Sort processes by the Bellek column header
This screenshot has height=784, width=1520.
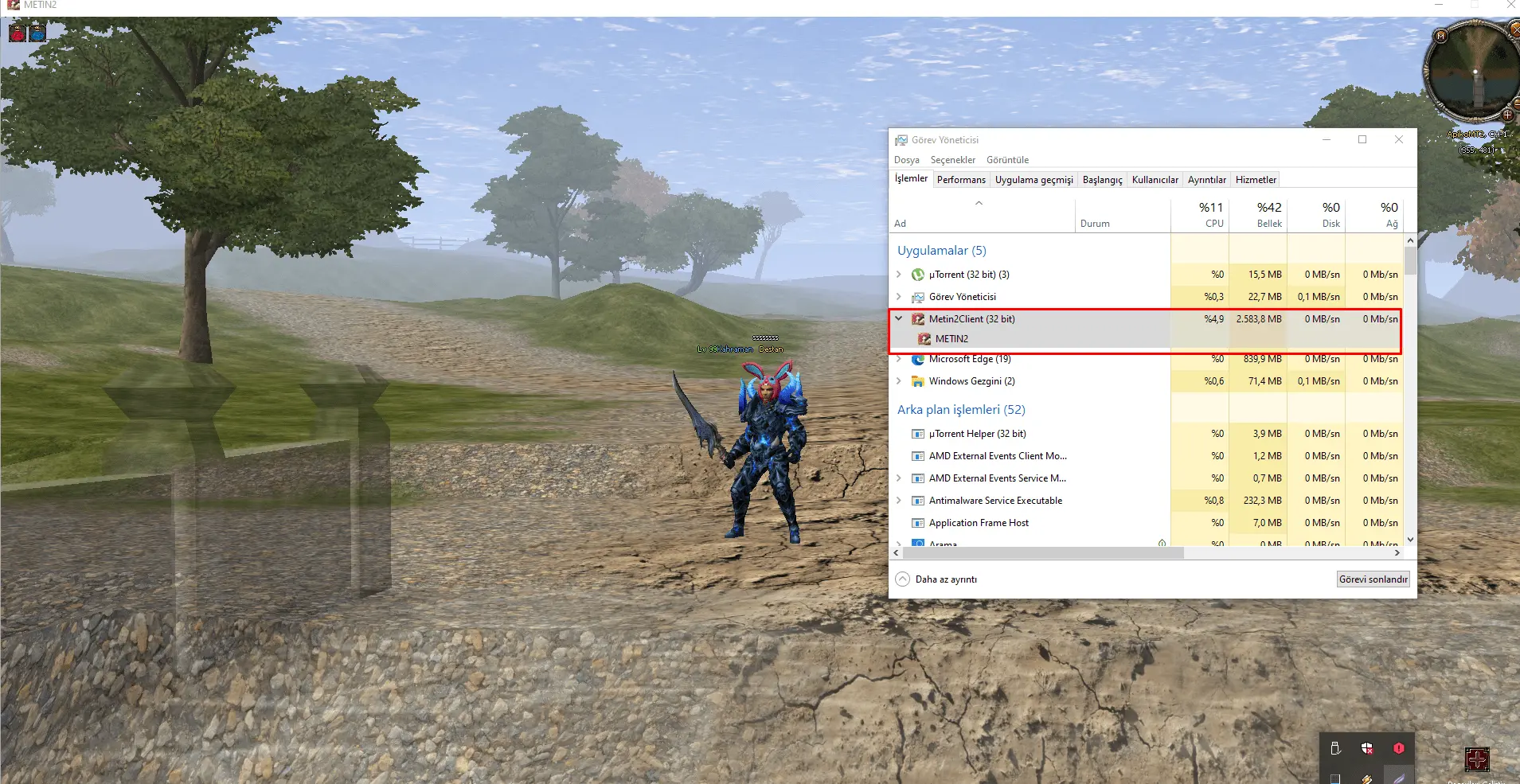coord(1258,215)
